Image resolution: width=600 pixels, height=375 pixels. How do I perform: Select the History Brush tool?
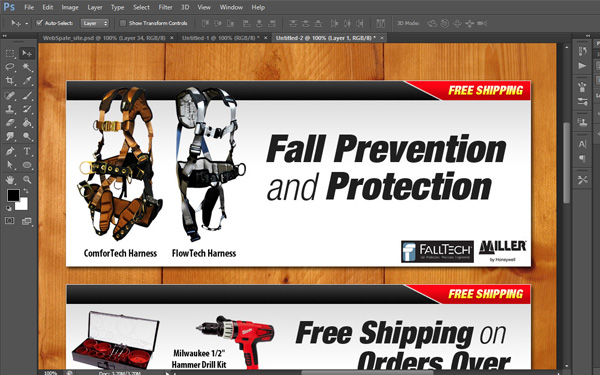(27, 109)
